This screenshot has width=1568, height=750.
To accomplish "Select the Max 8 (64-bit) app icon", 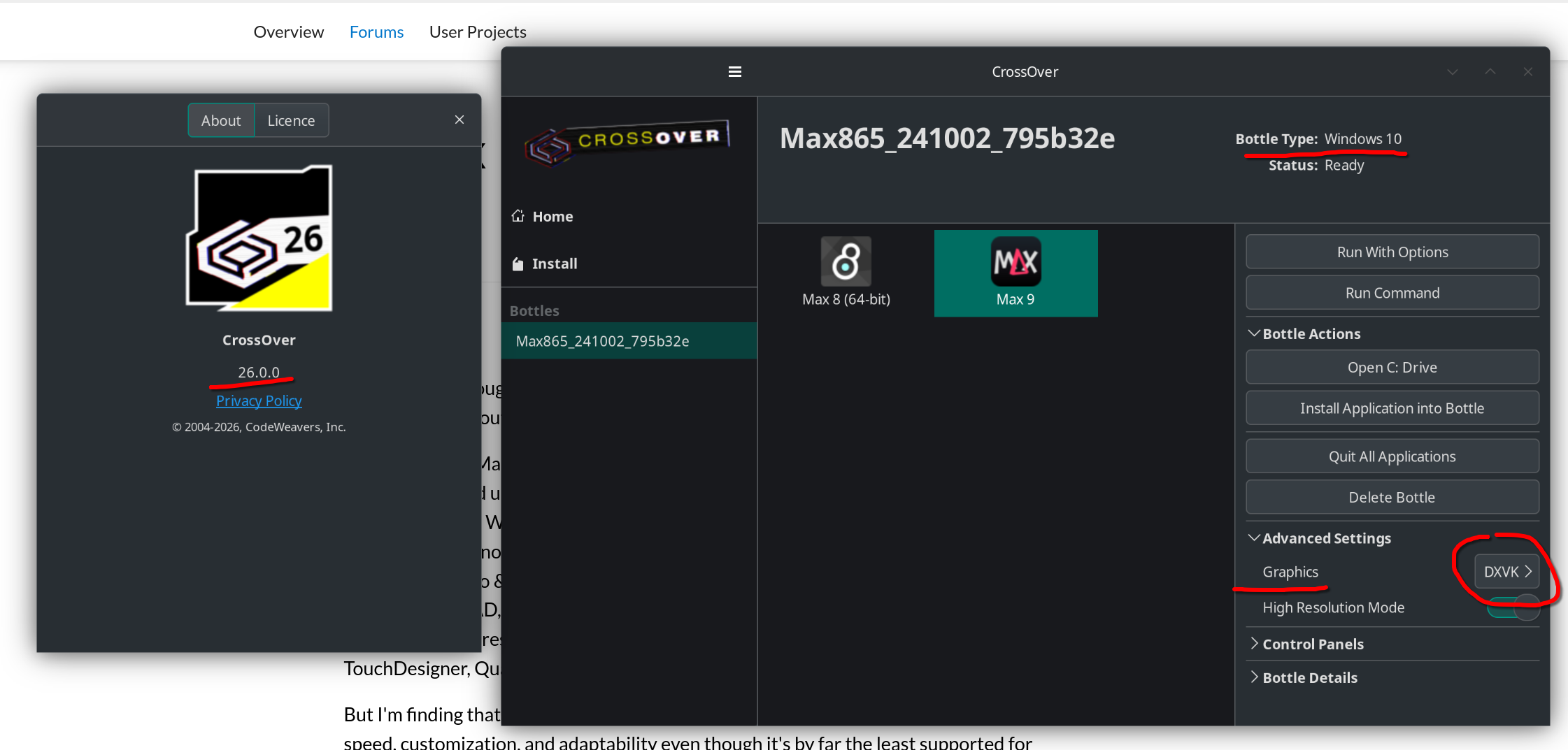I will (846, 262).
